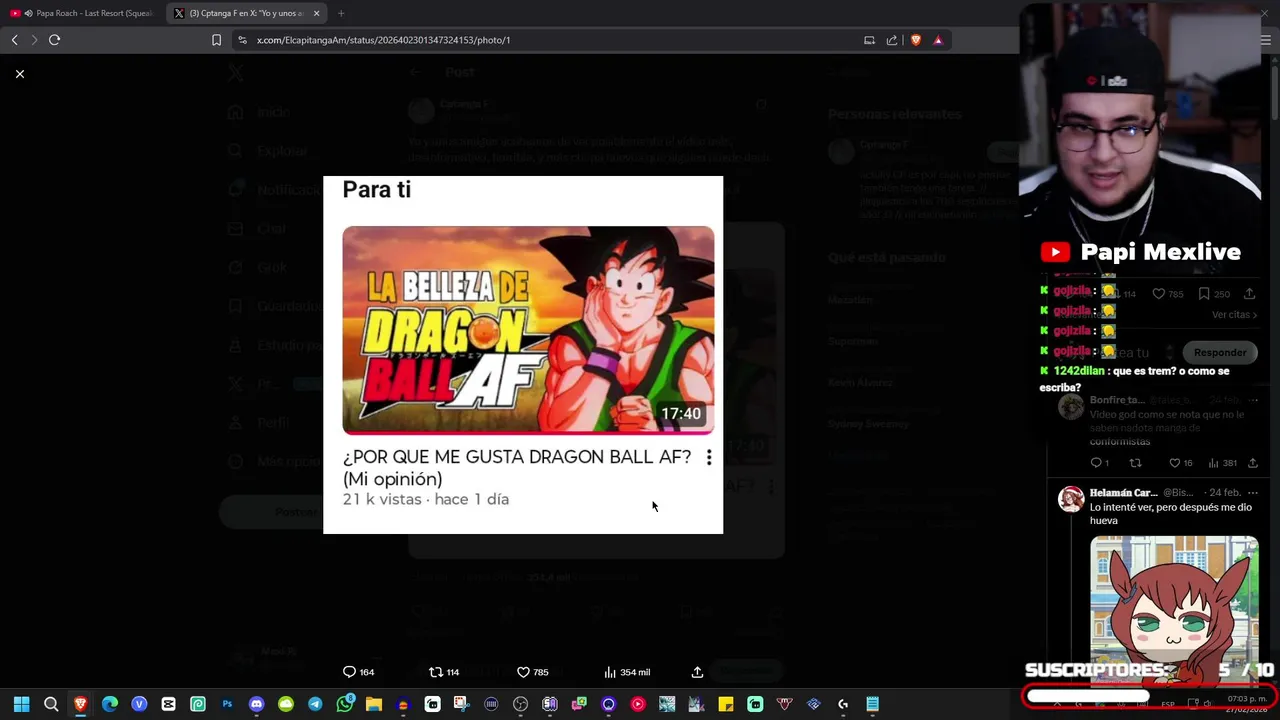The width and height of the screenshot is (1280, 720).
Task: Close the photo viewer with the X
Action: 20,74
